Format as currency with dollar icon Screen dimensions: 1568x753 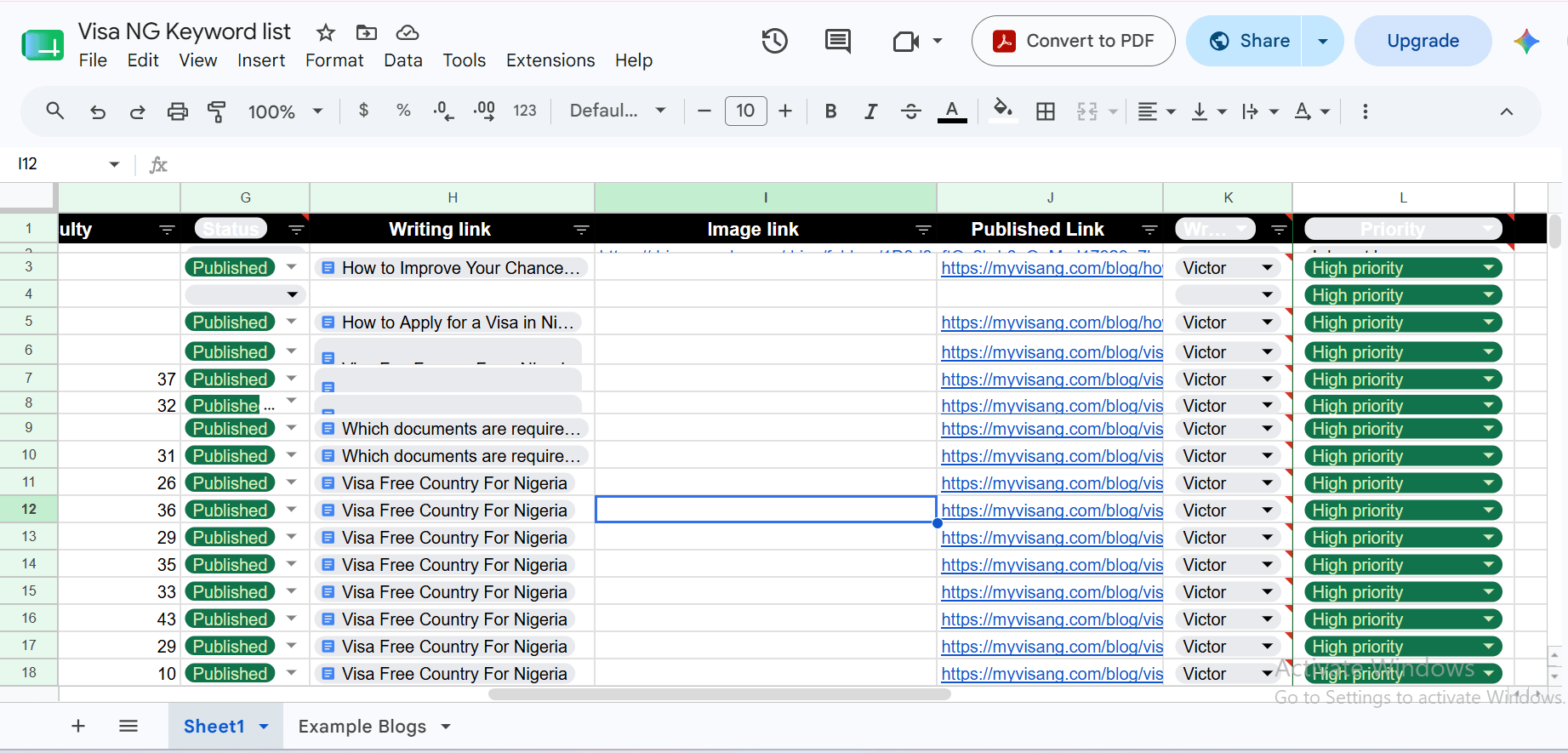click(x=364, y=110)
